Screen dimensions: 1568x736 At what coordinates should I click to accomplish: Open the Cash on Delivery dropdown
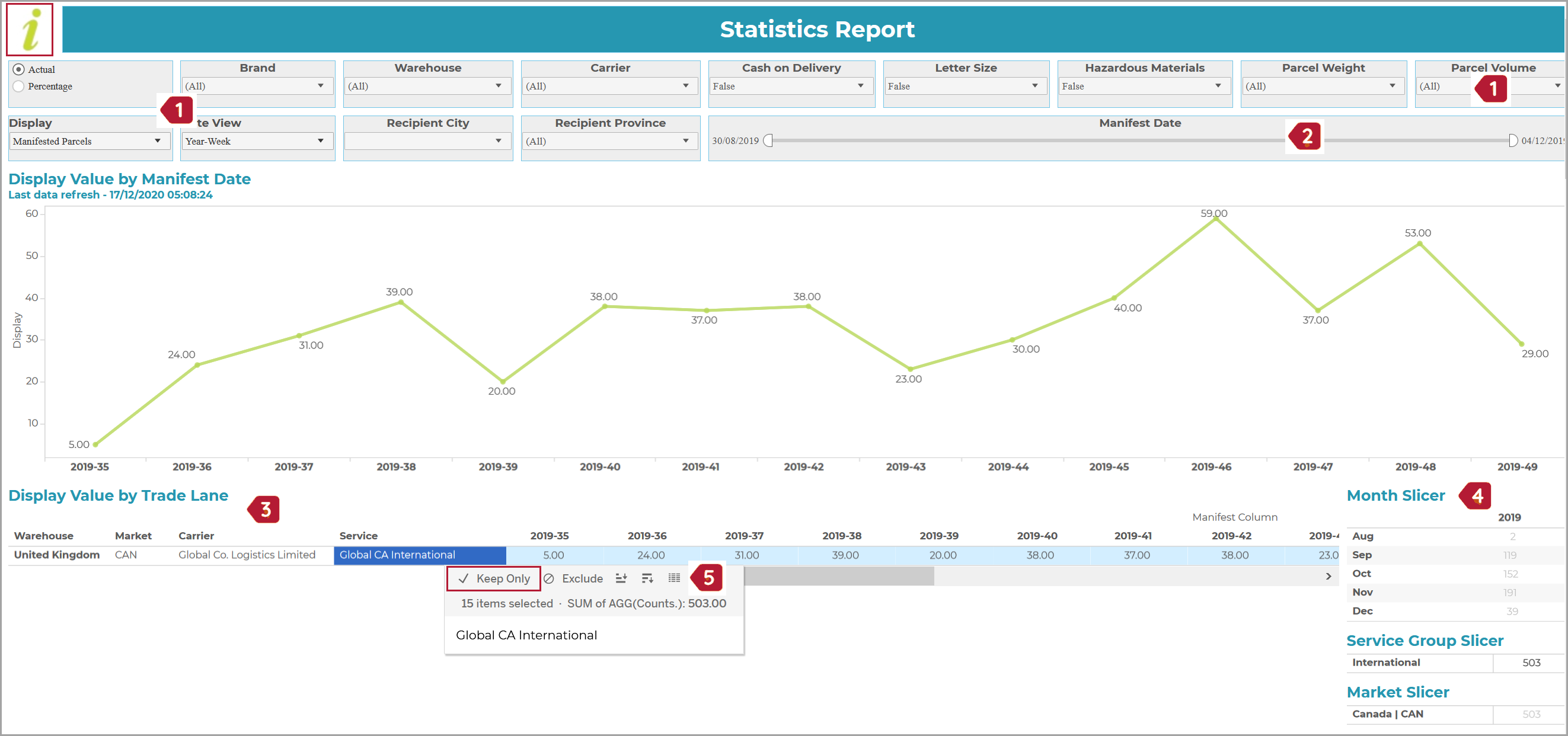tap(791, 86)
